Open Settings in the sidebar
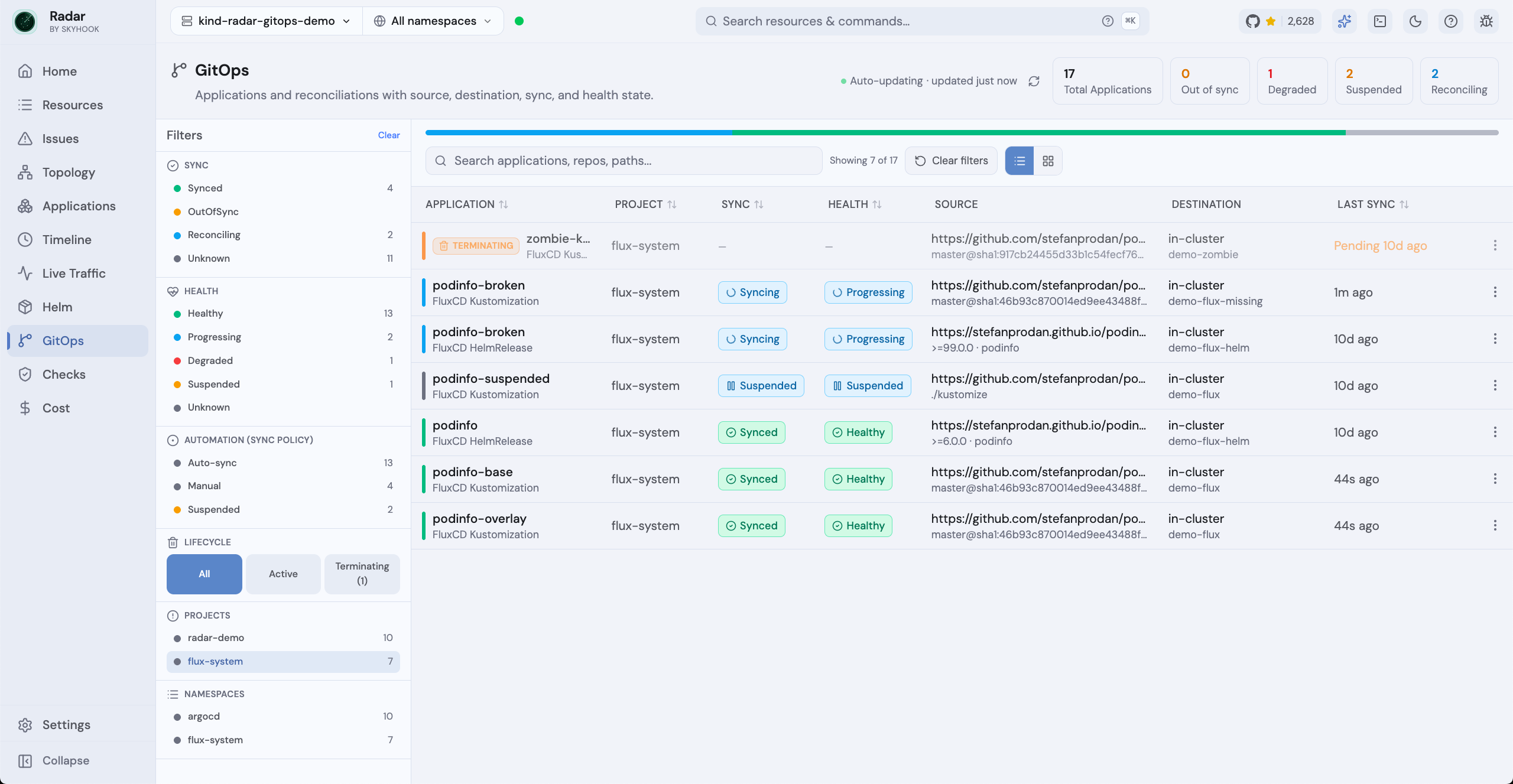1513x784 pixels. (77, 725)
